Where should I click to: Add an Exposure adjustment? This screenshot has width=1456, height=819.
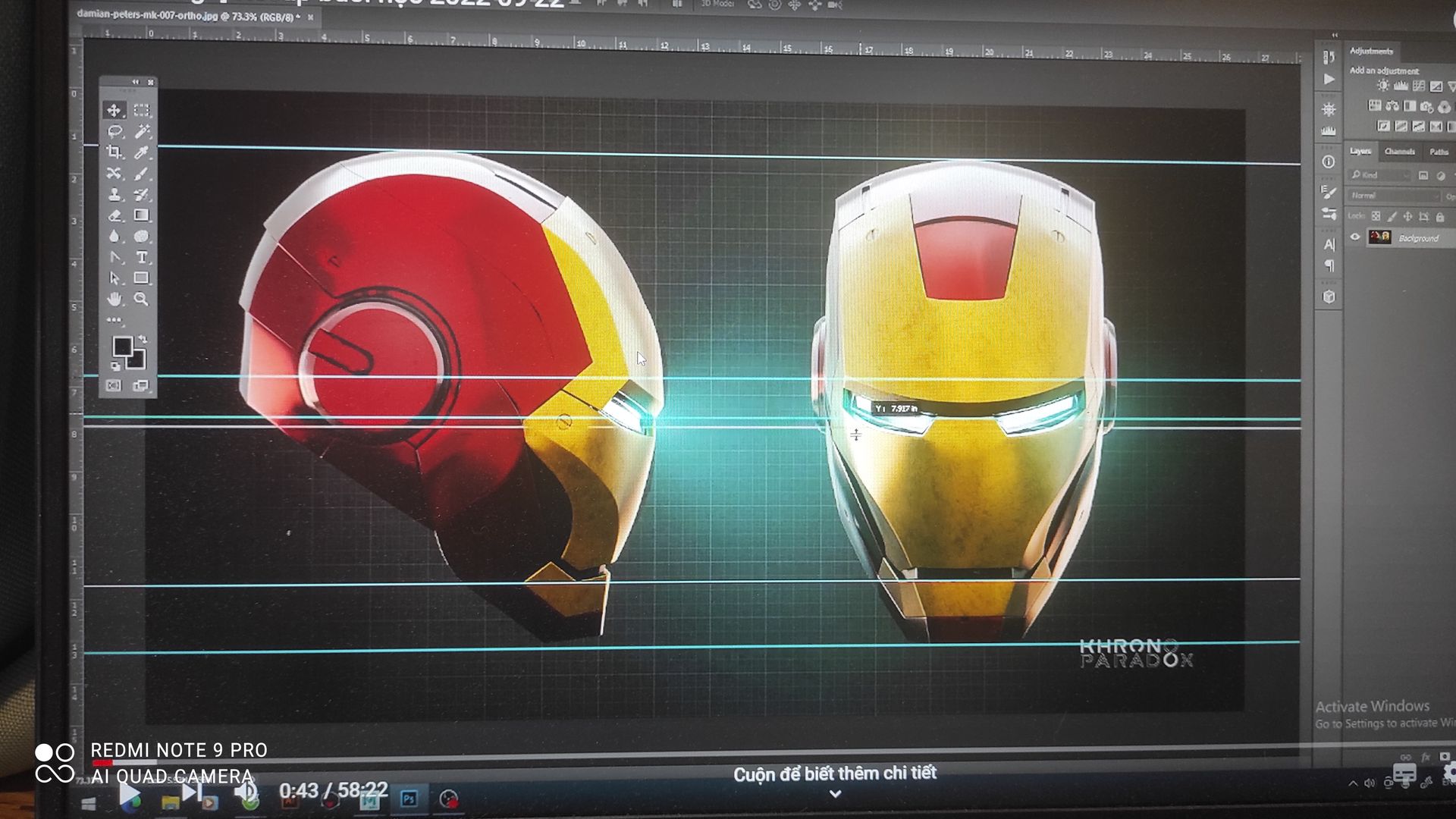[1436, 86]
